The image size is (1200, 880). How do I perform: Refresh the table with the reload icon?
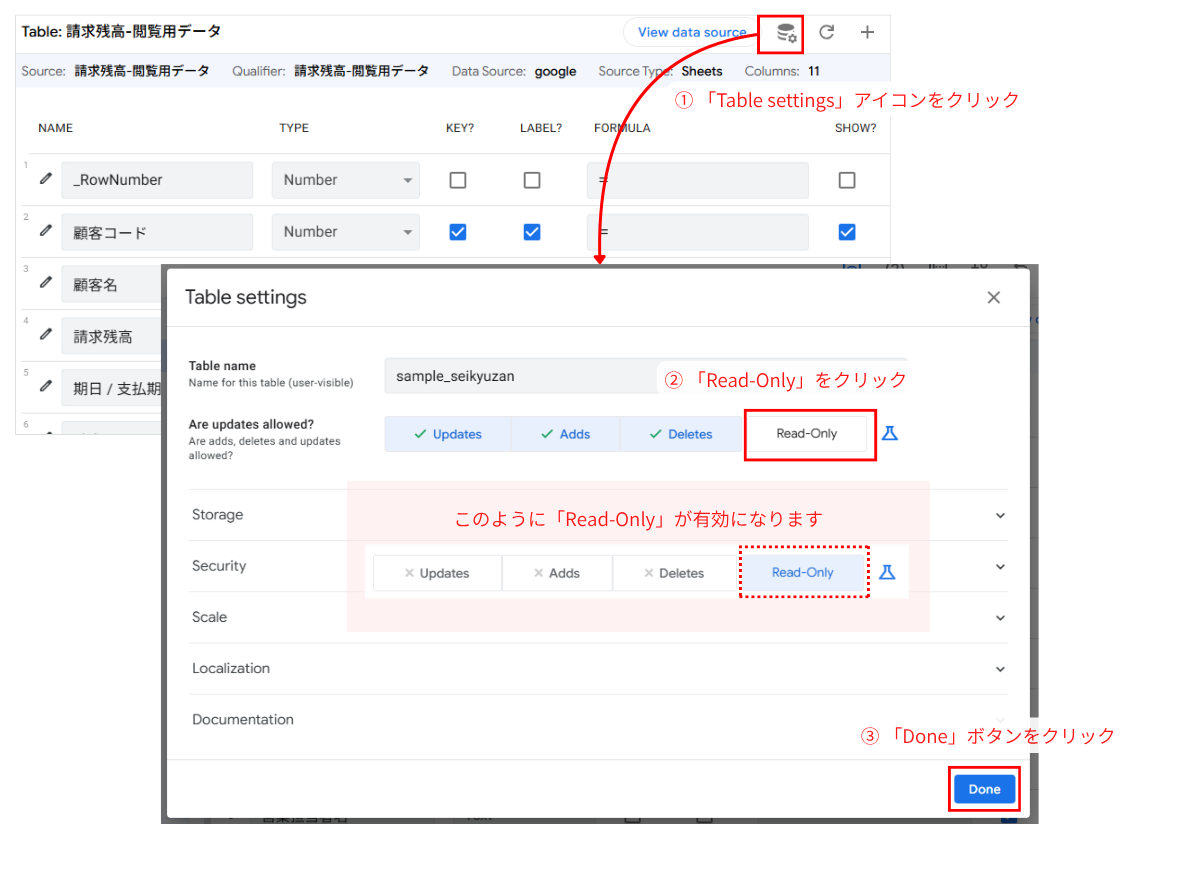click(826, 32)
